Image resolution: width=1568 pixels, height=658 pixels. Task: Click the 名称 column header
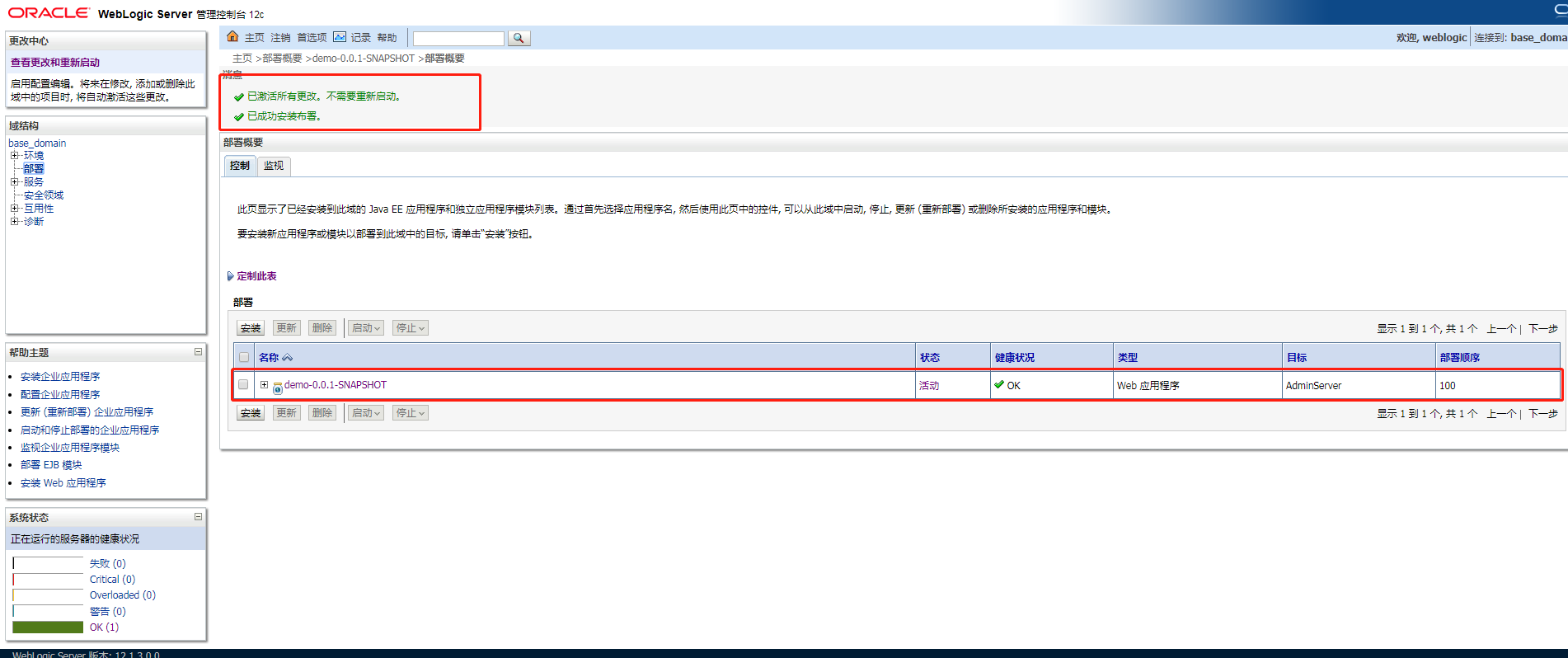point(269,358)
